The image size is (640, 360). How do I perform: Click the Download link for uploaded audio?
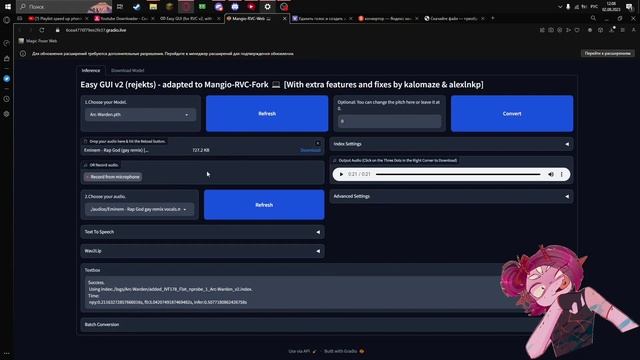click(310, 150)
